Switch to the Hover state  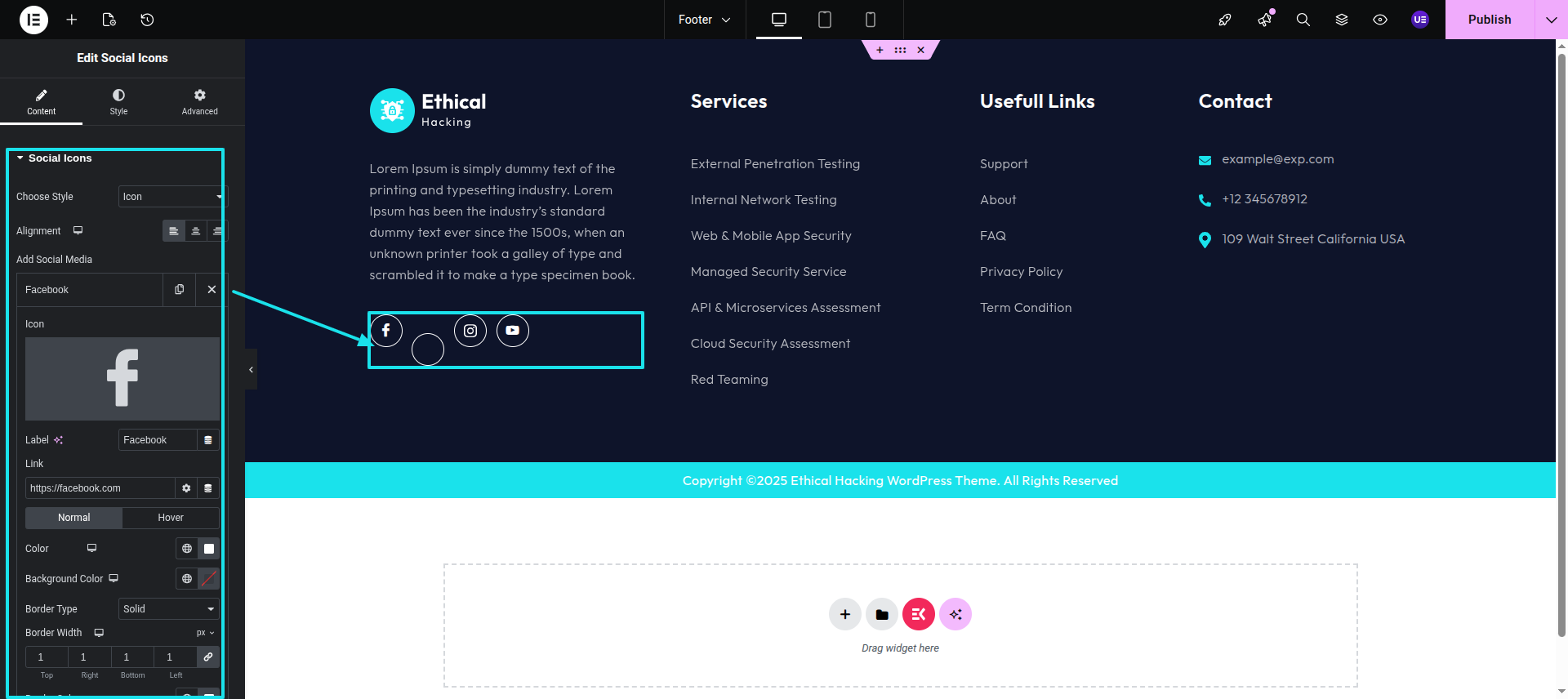[171, 518]
